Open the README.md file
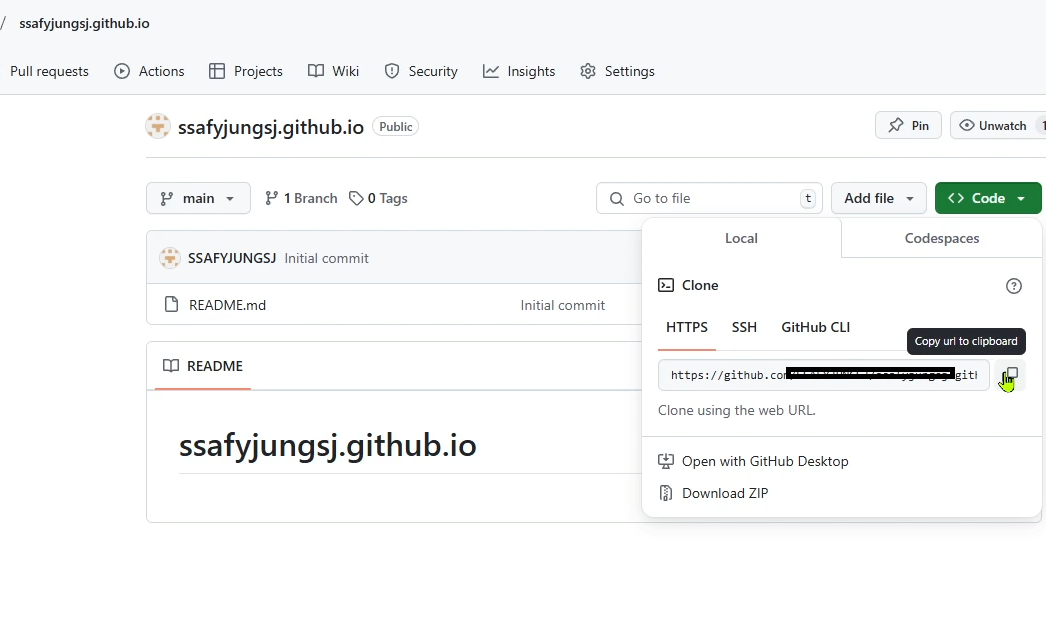1046x627 pixels. (x=227, y=305)
